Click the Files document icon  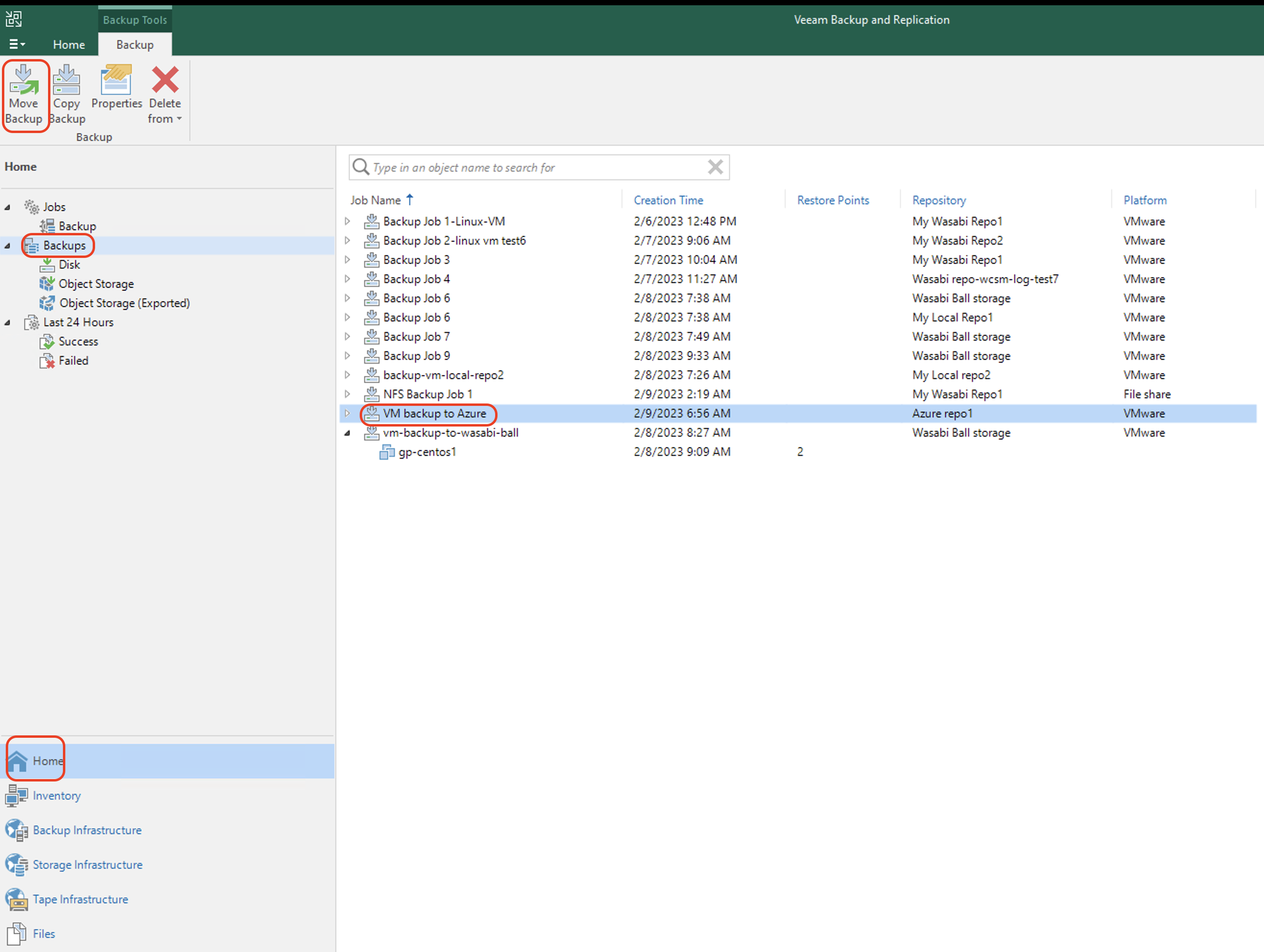coord(16,933)
